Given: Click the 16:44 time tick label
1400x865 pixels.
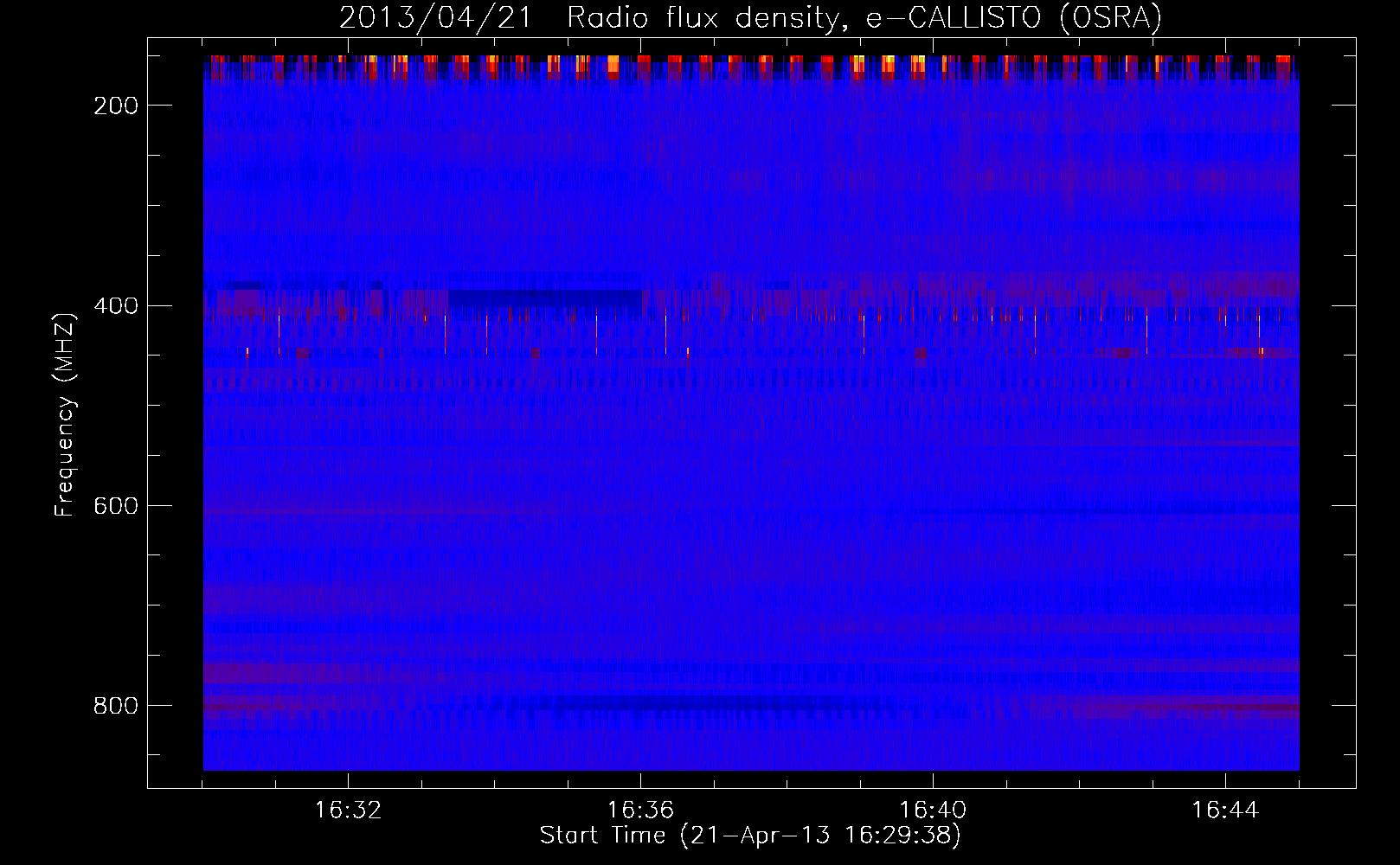Looking at the screenshot, I should (1225, 810).
